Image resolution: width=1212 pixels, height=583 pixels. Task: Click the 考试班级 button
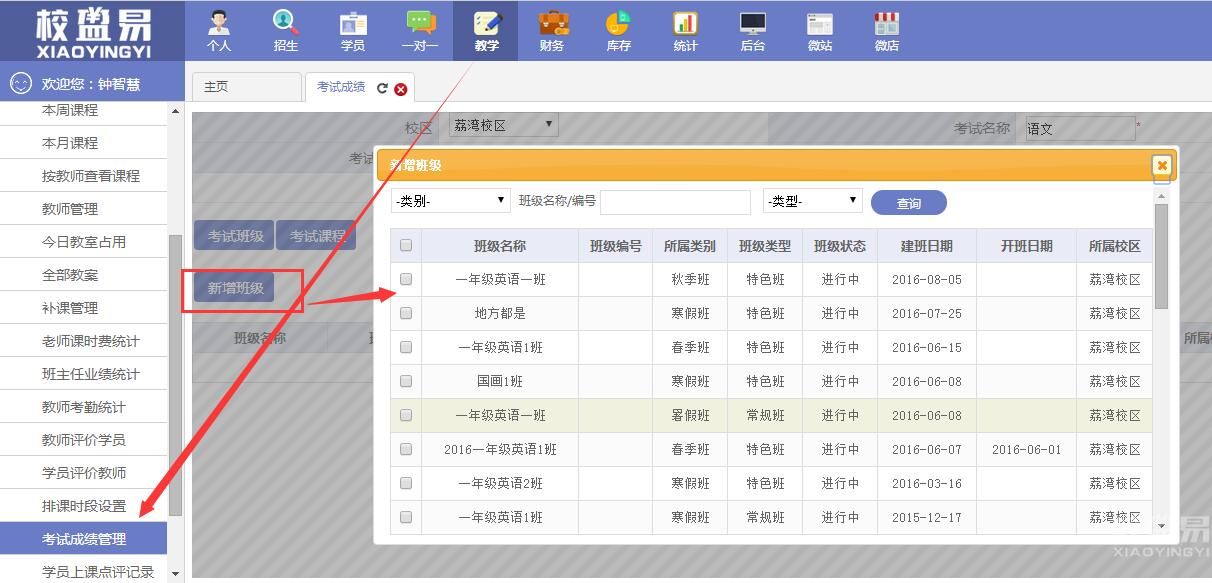pyautogui.click(x=236, y=236)
